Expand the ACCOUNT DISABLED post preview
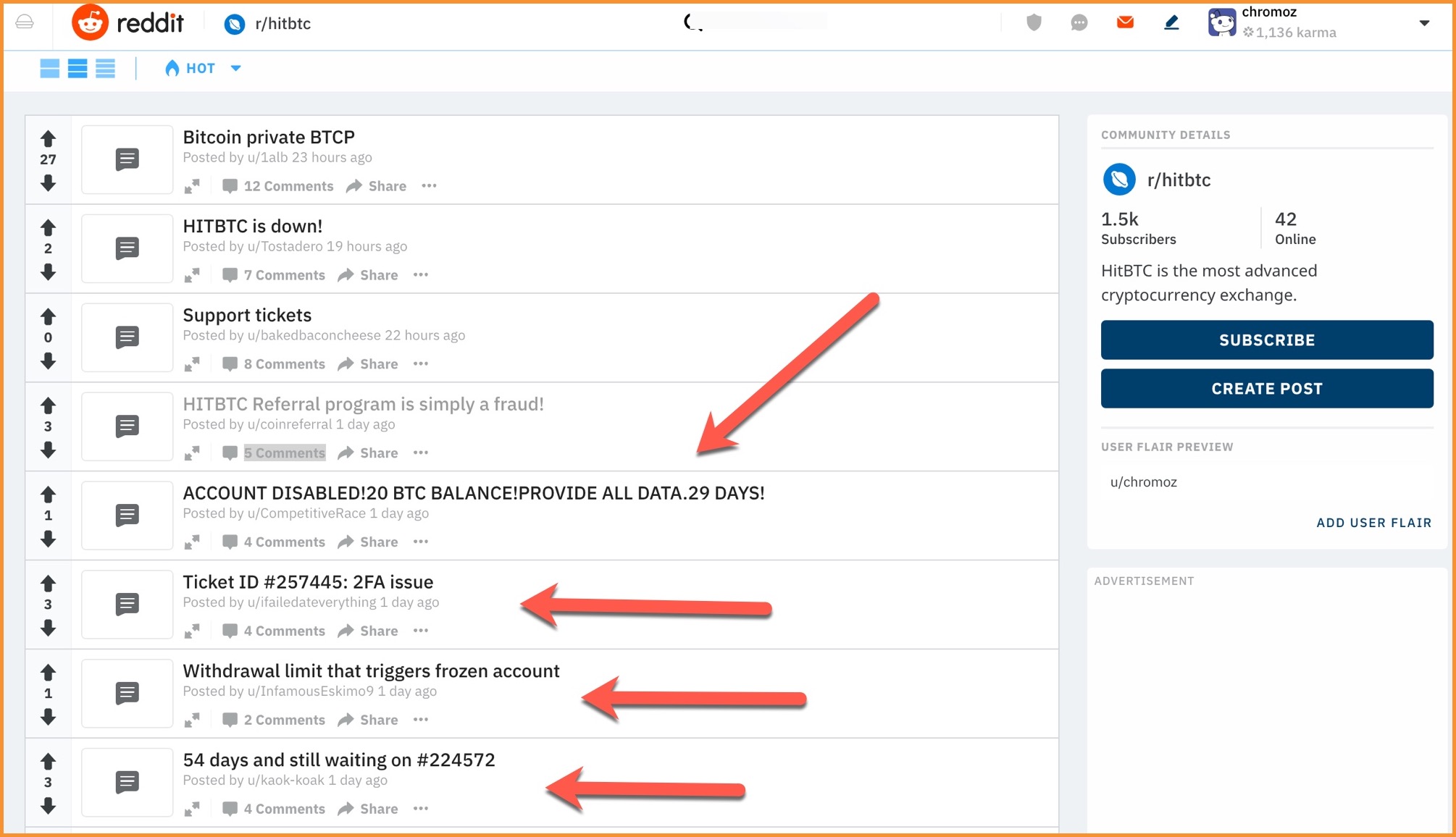The image size is (1456, 837). click(192, 542)
